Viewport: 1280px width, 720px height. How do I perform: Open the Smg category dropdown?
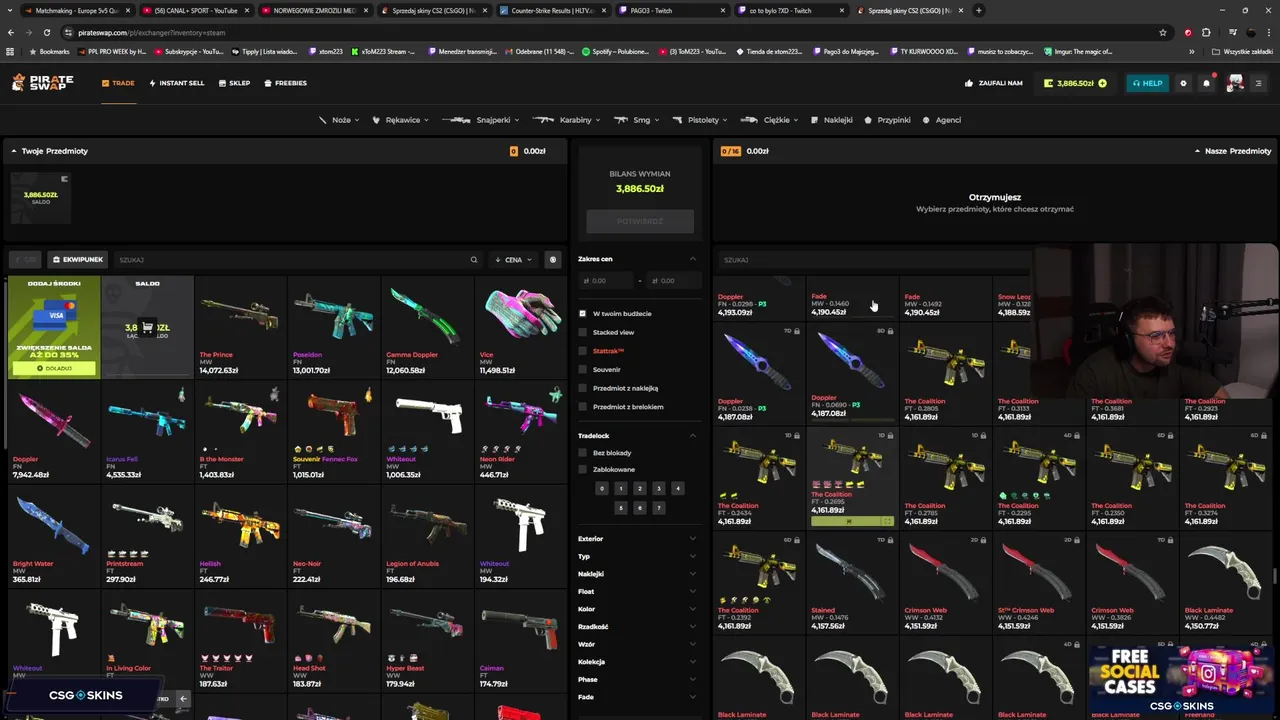pos(635,120)
